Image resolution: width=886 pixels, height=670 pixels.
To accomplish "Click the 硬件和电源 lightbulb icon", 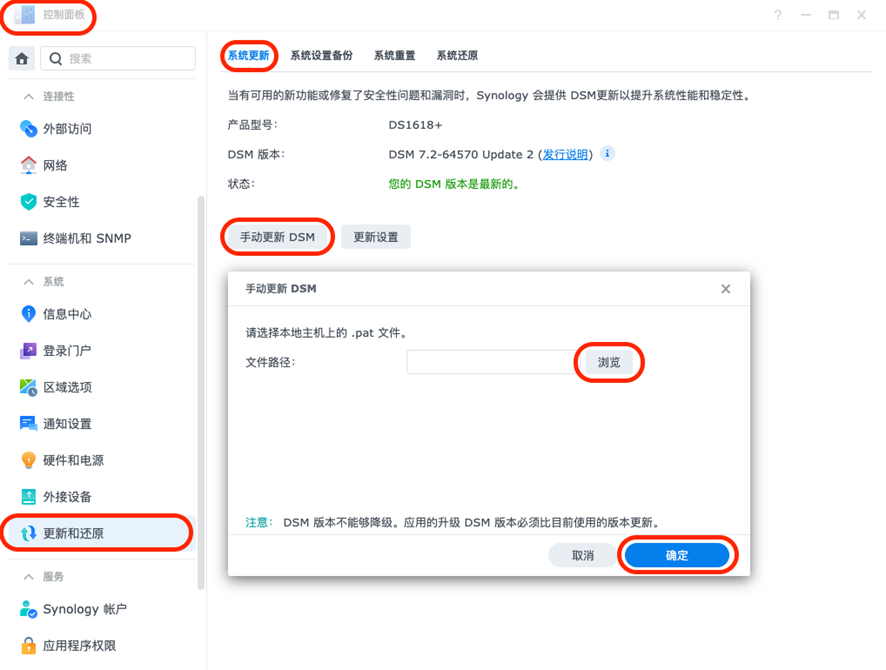I will 29,460.
